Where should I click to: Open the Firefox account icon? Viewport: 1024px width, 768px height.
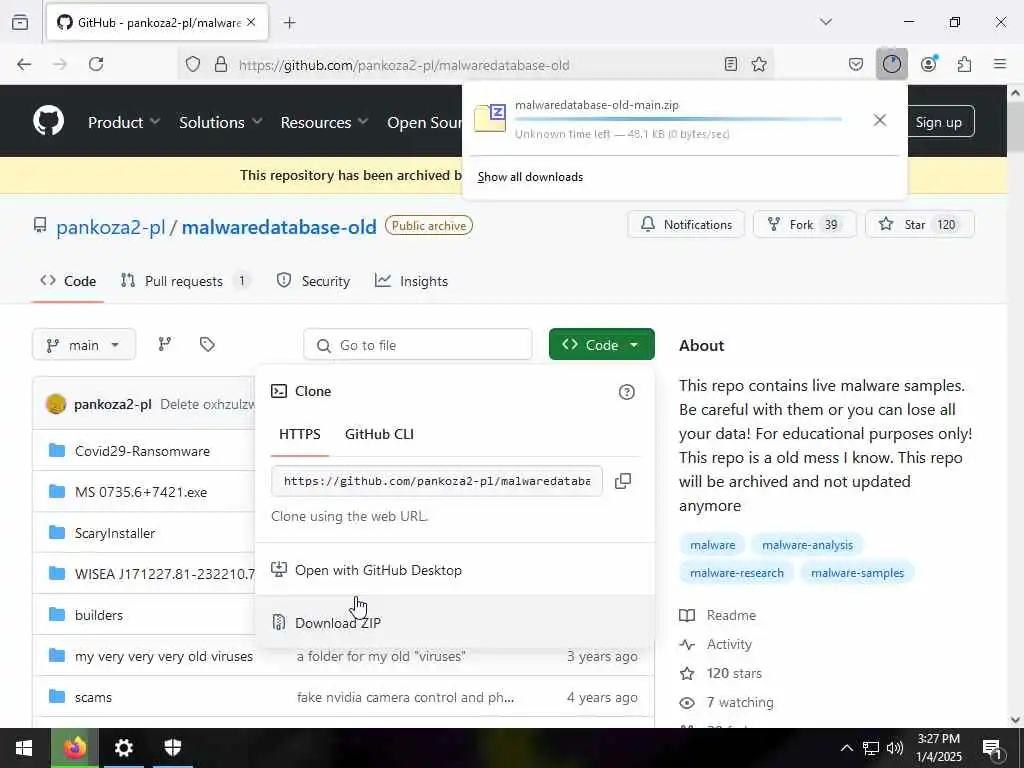click(x=929, y=64)
